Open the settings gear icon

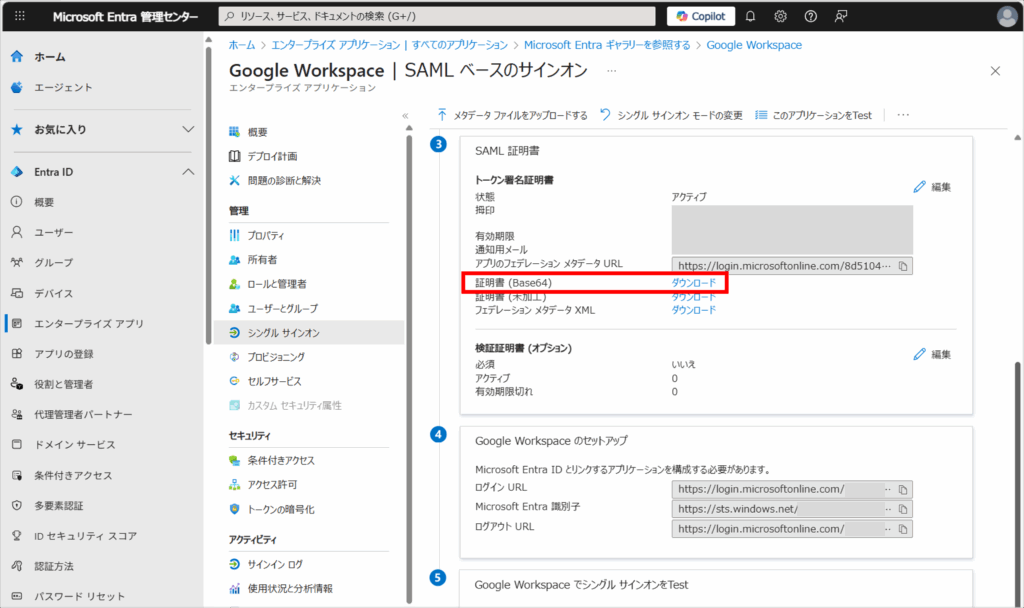(780, 16)
